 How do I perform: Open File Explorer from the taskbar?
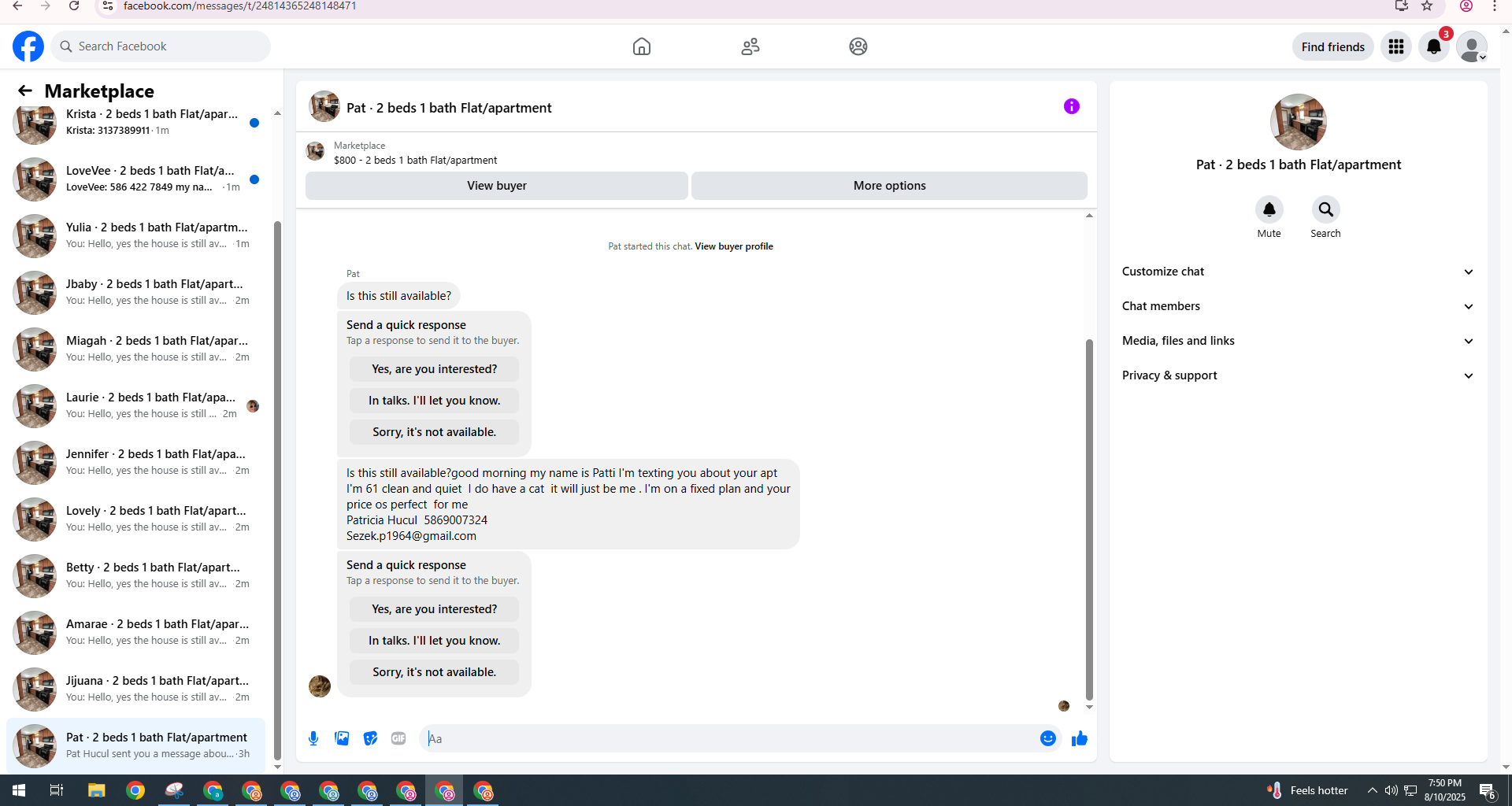coord(96,790)
